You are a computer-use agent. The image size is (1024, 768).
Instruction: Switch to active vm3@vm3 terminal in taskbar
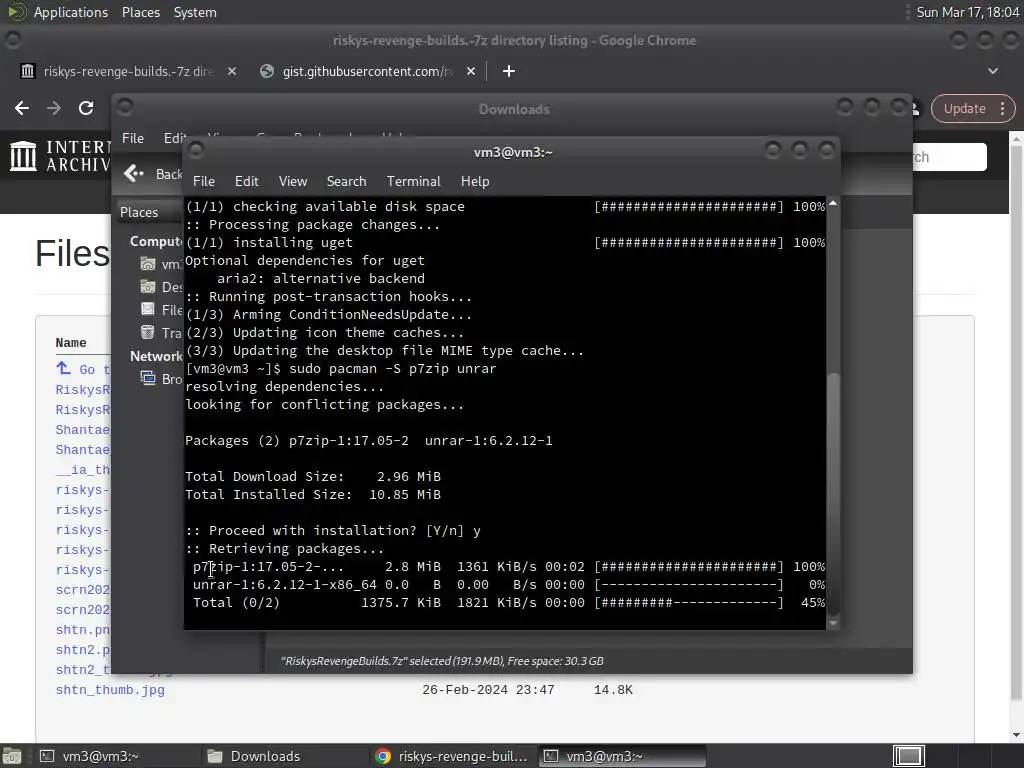click(x=622, y=756)
